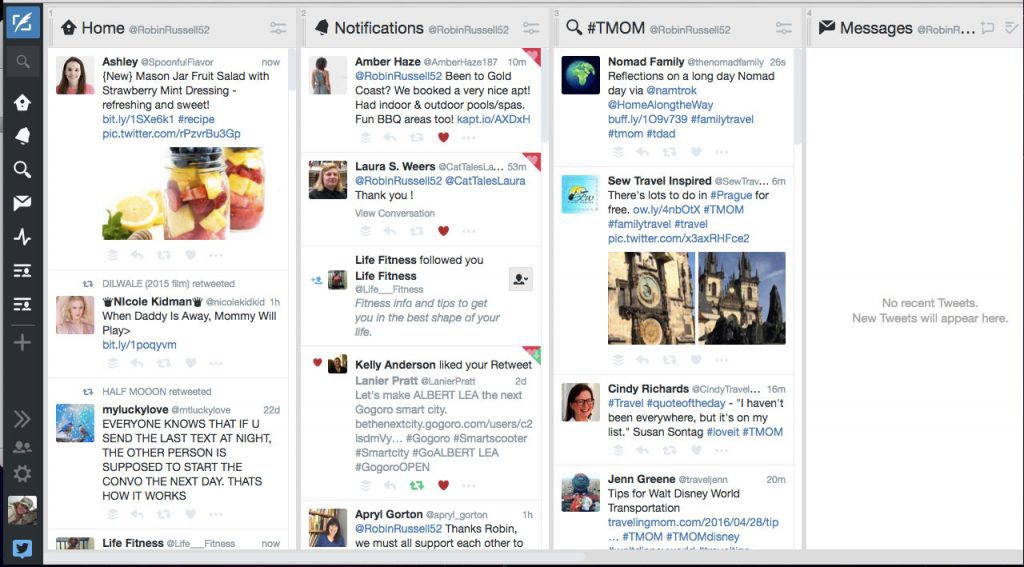This screenshot has height=567, width=1024.
Task: Open the Accounts icon in the sidebar
Action: 22,447
